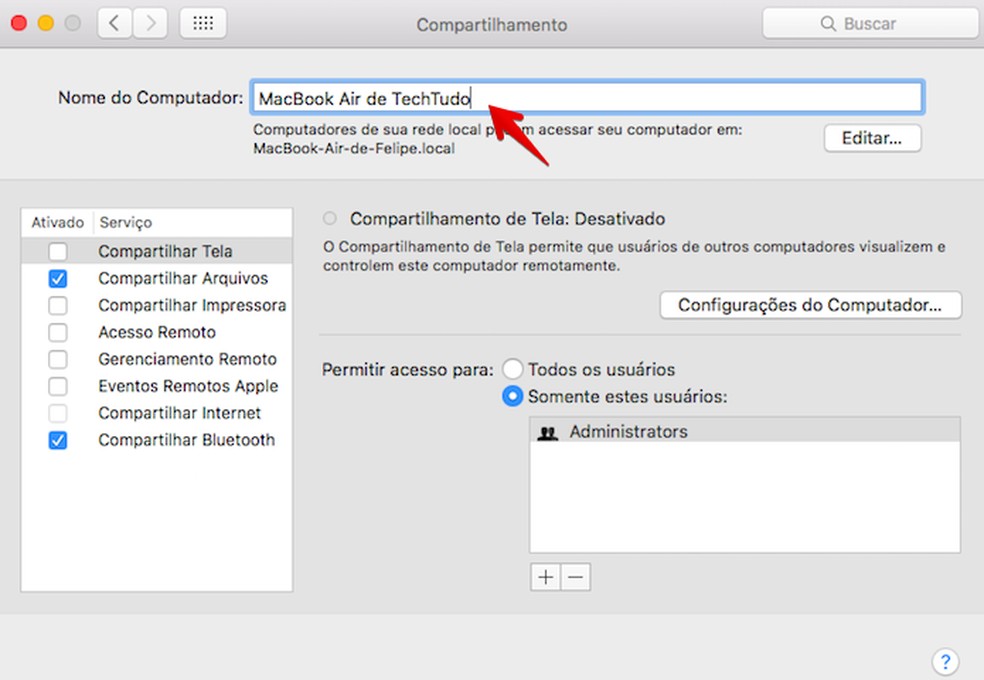The height and width of the screenshot is (680, 984).
Task: Remove user with the minus button
Action: (x=575, y=577)
